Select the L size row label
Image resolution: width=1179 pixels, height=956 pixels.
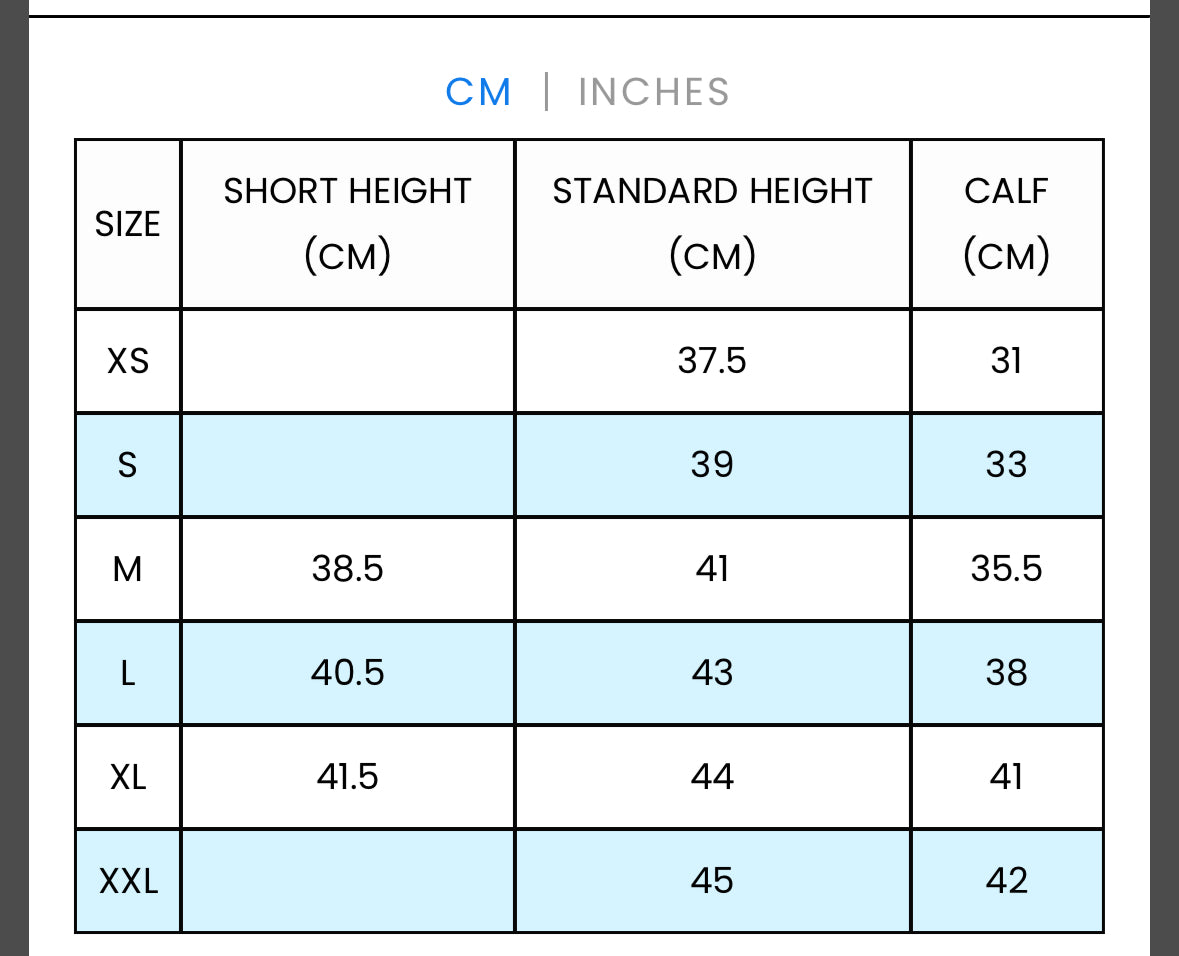[x=128, y=673]
